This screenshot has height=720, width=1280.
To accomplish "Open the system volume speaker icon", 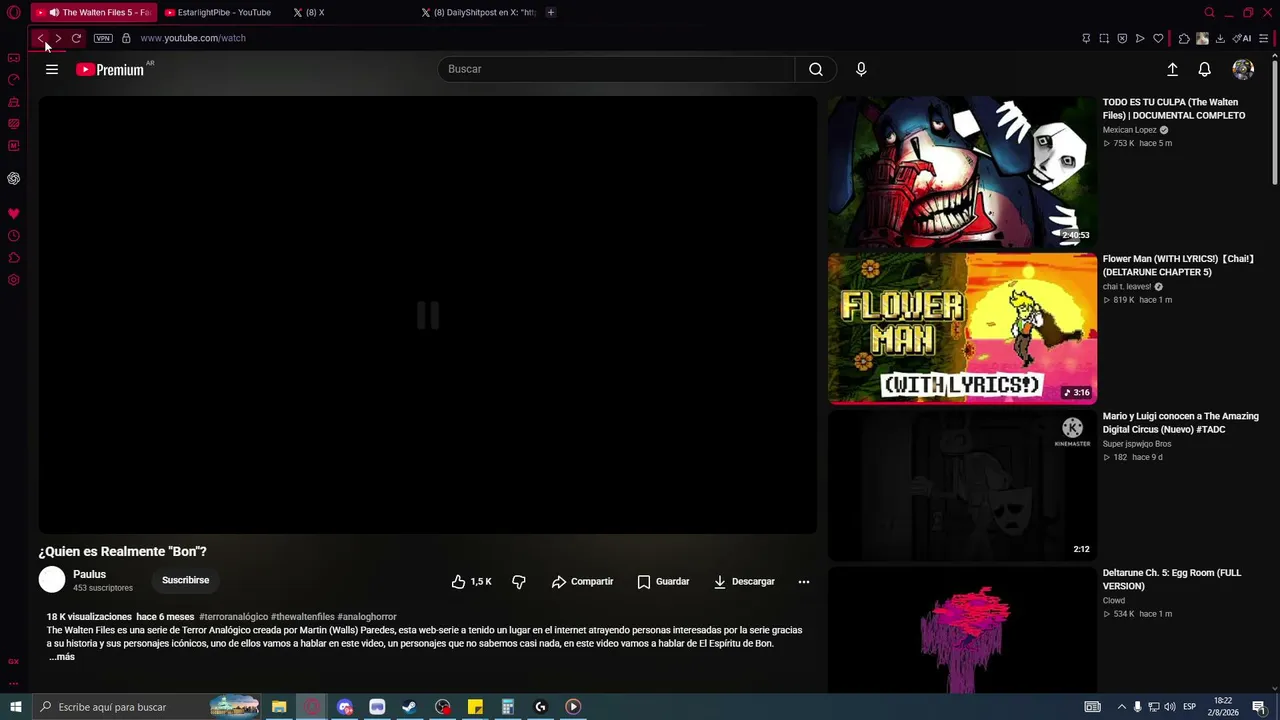I will tap(1170, 707).
